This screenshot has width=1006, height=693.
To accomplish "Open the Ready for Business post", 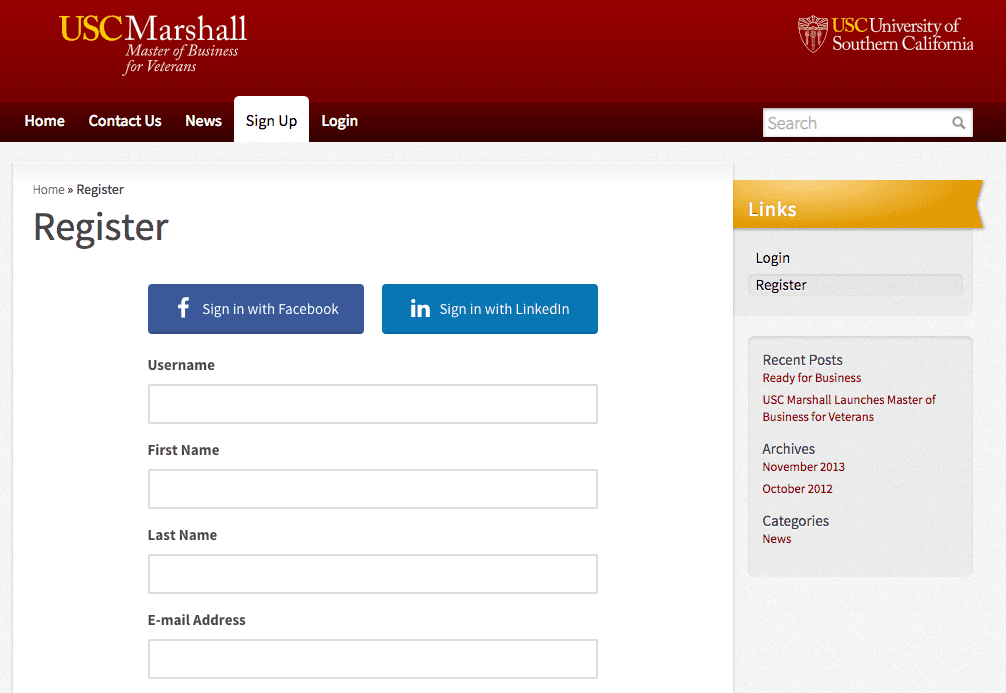I will (811, 378).
